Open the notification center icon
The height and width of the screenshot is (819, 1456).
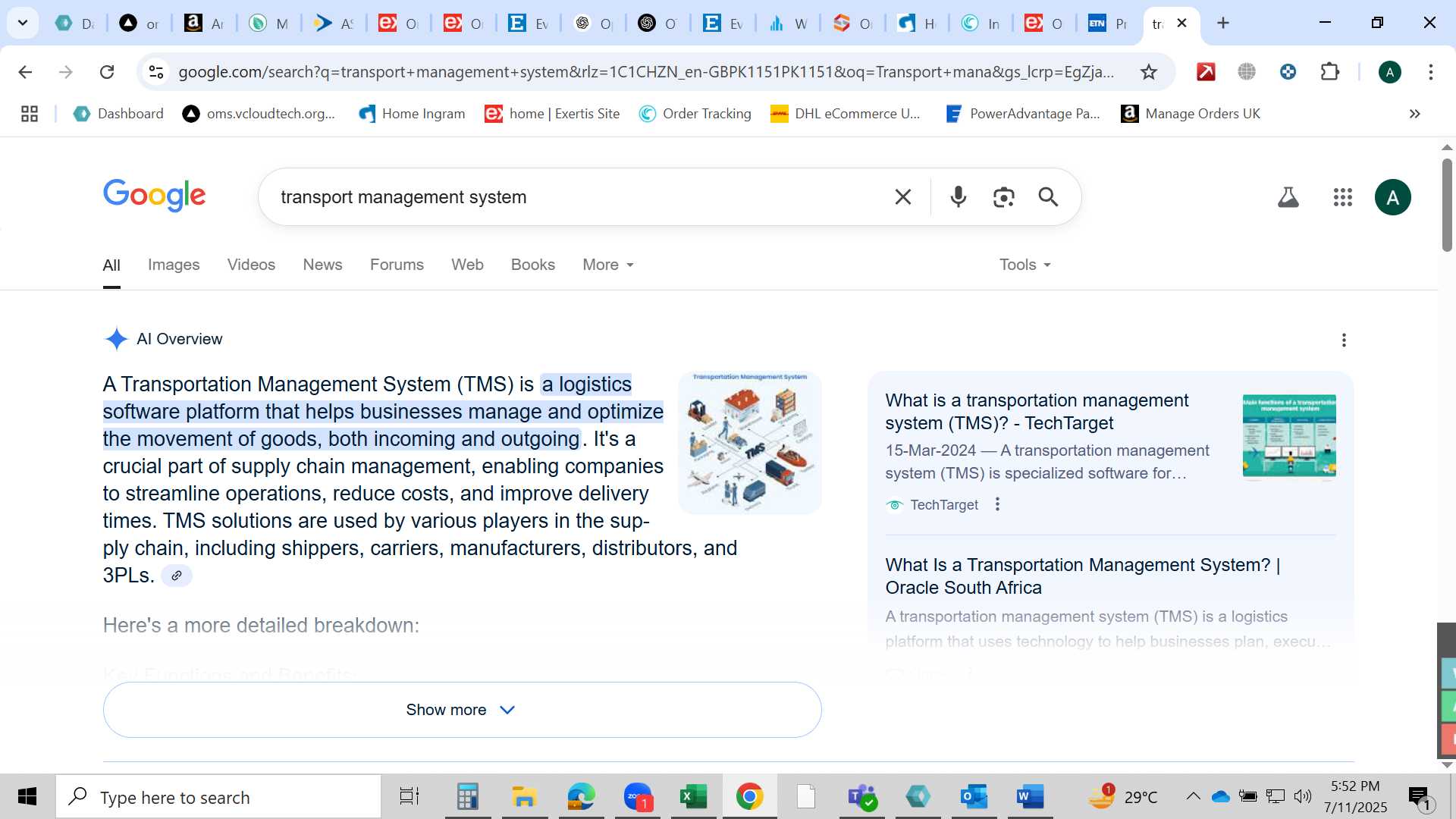[1420, 797]
